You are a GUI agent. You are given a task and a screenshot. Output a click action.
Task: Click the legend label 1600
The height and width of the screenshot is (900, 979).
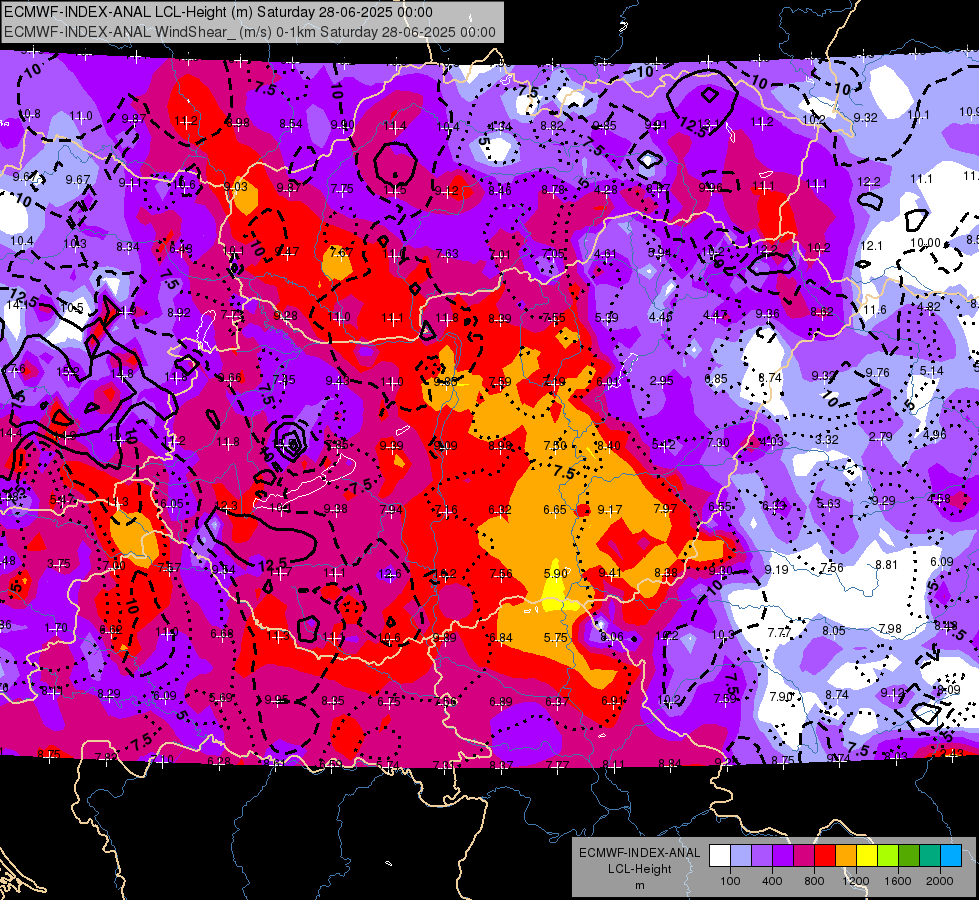coord(898,881)
